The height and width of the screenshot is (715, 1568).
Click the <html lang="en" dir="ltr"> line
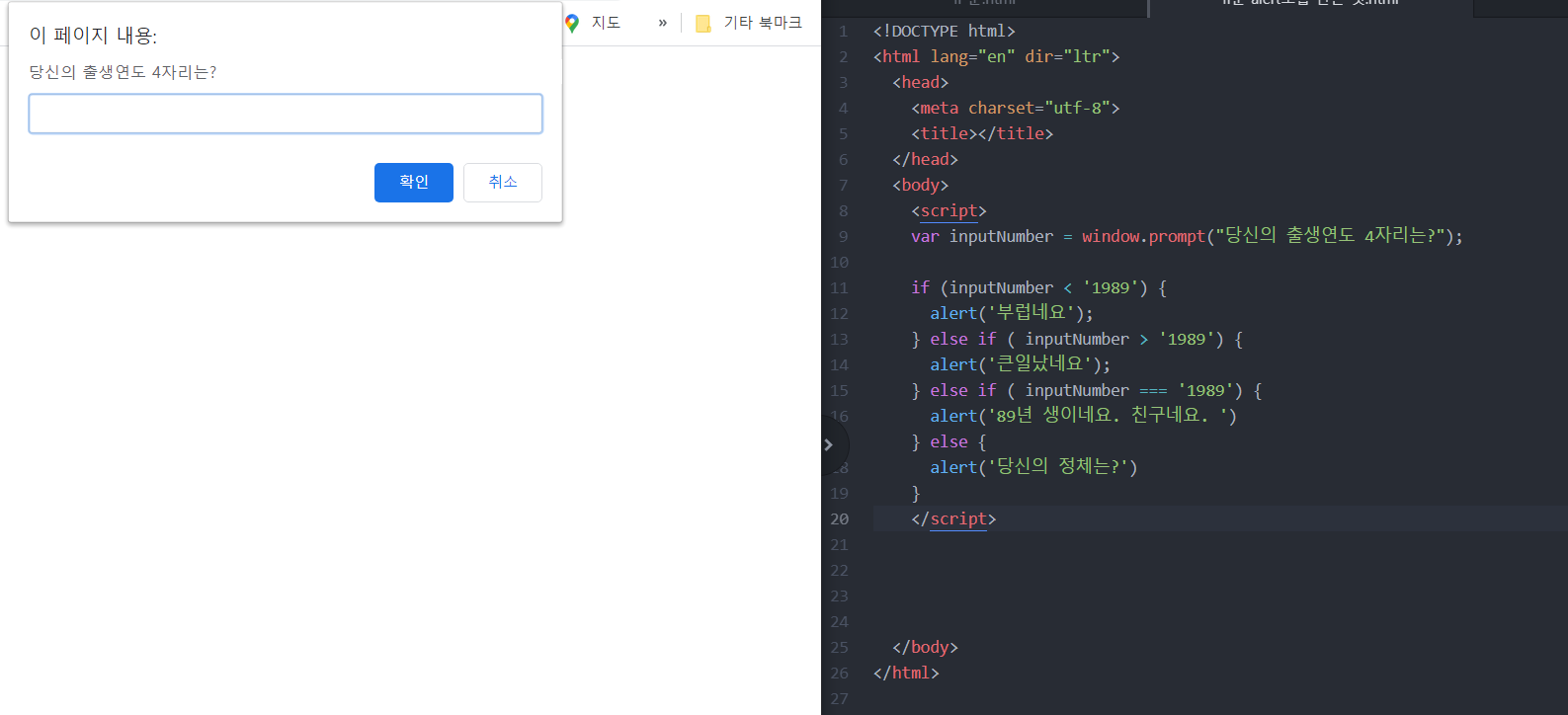[x=996, y=57]
